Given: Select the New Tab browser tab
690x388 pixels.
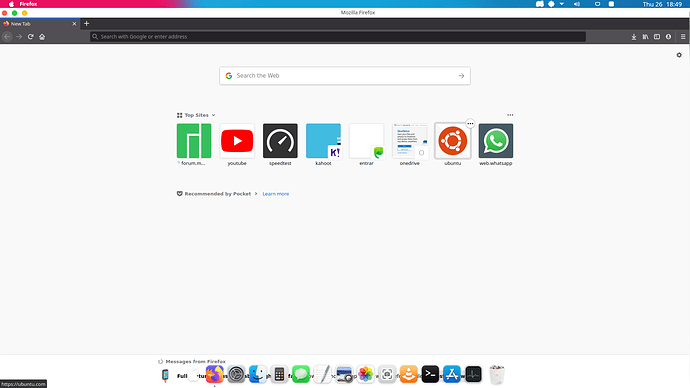Looking at the screenshot, I should pyautogui.click(x=40, y=24).
